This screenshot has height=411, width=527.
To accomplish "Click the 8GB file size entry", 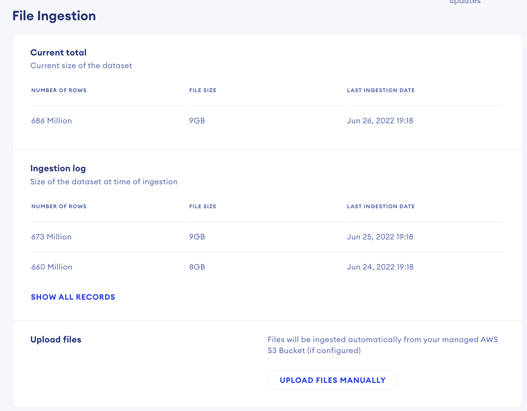I will click(197, 267).
